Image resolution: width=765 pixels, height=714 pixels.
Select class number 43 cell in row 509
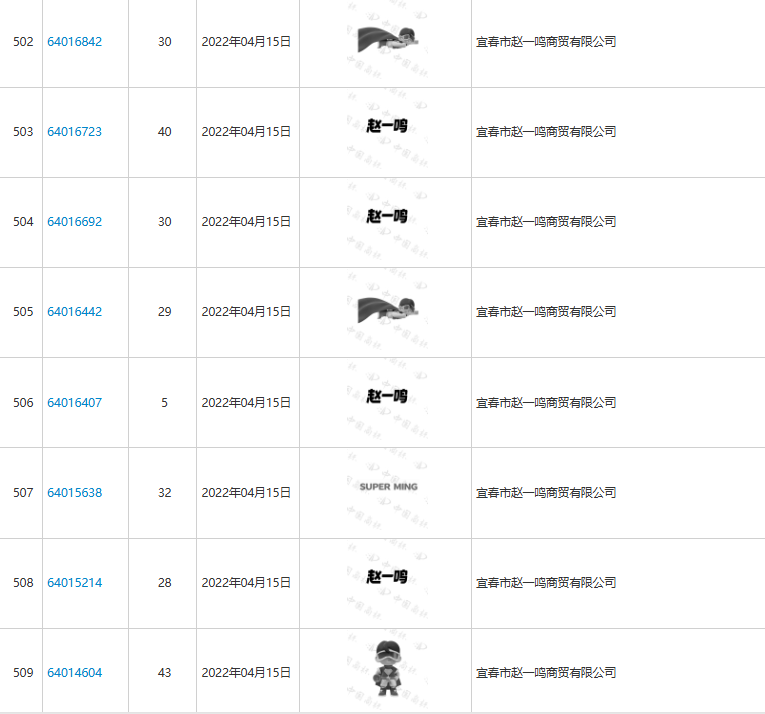pyautogui.click(x=164, y=673)
